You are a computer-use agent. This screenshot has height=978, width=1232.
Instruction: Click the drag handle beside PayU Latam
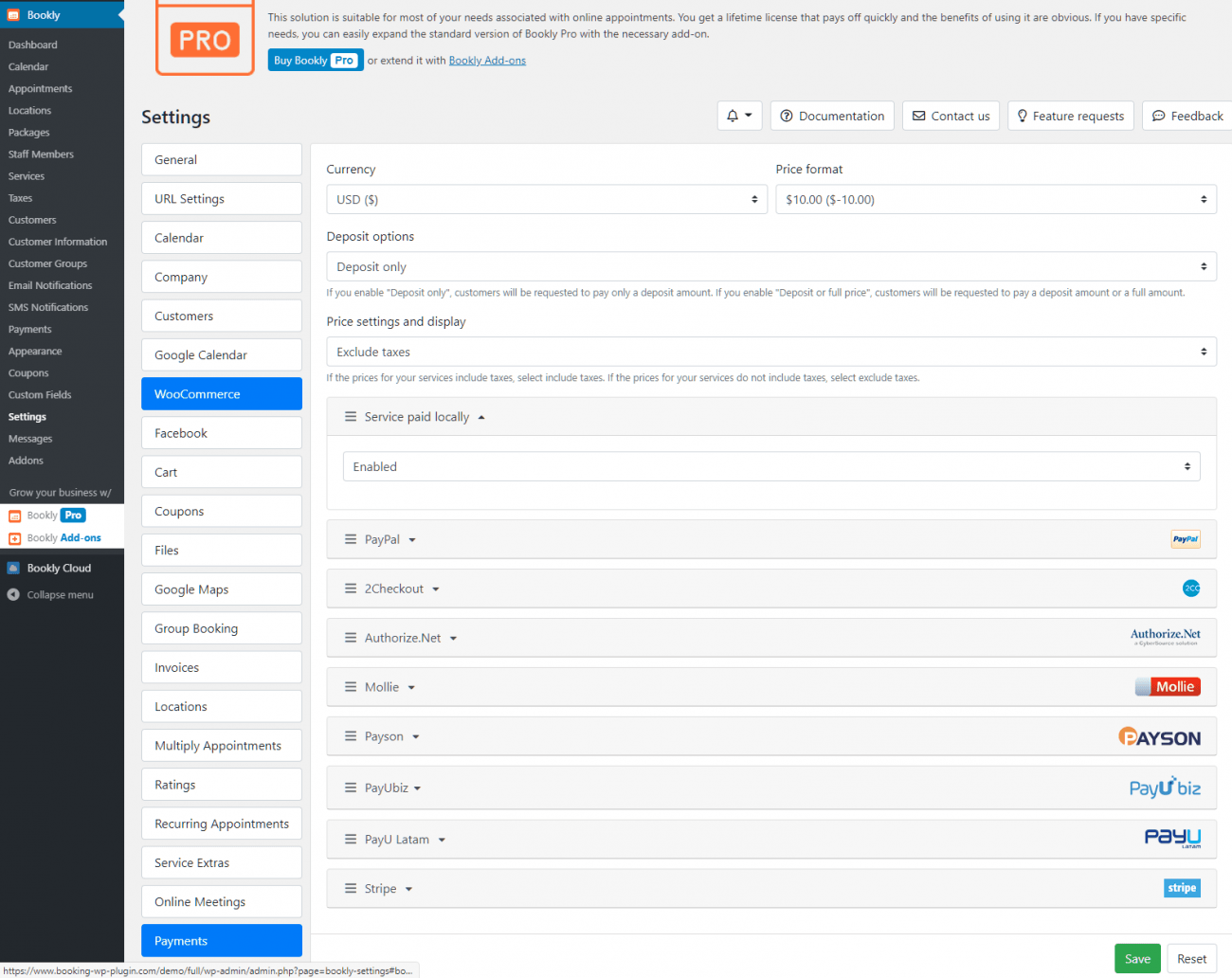pos(351,839)
